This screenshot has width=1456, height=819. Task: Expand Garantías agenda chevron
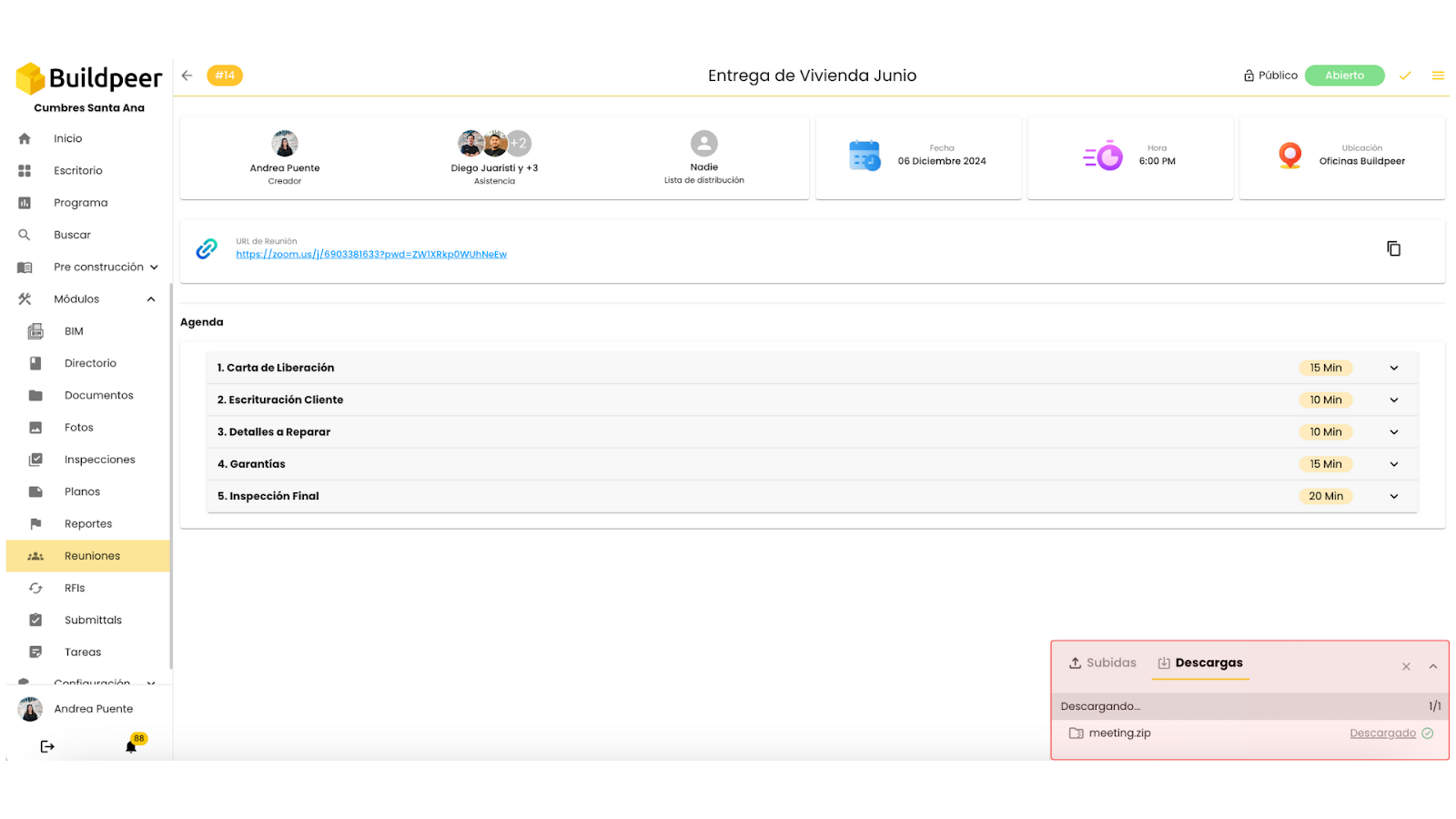[x=1394, y=464]
